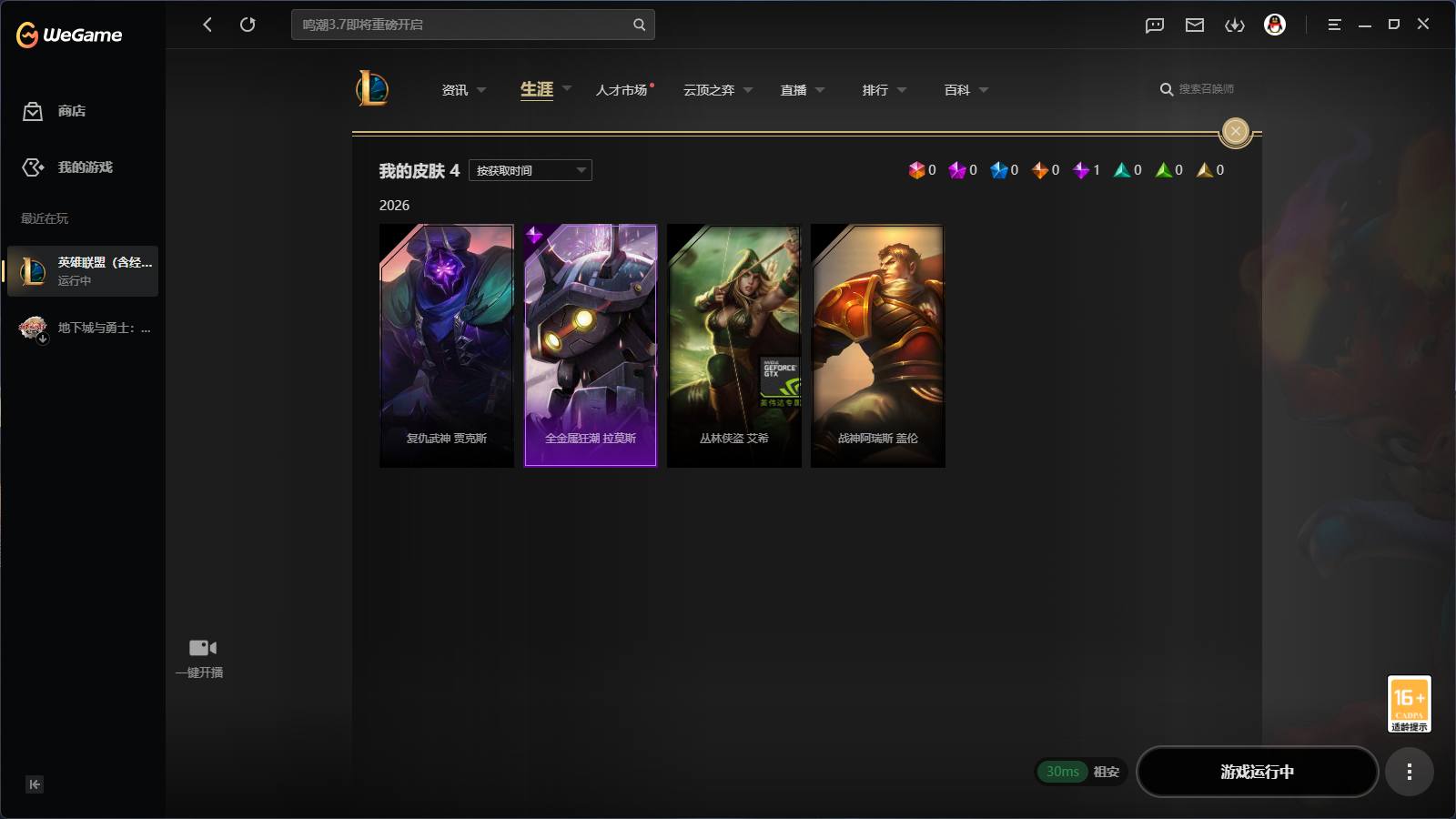
Task: Open the 人才市场 tab
Action: click(x=622, y=90)
